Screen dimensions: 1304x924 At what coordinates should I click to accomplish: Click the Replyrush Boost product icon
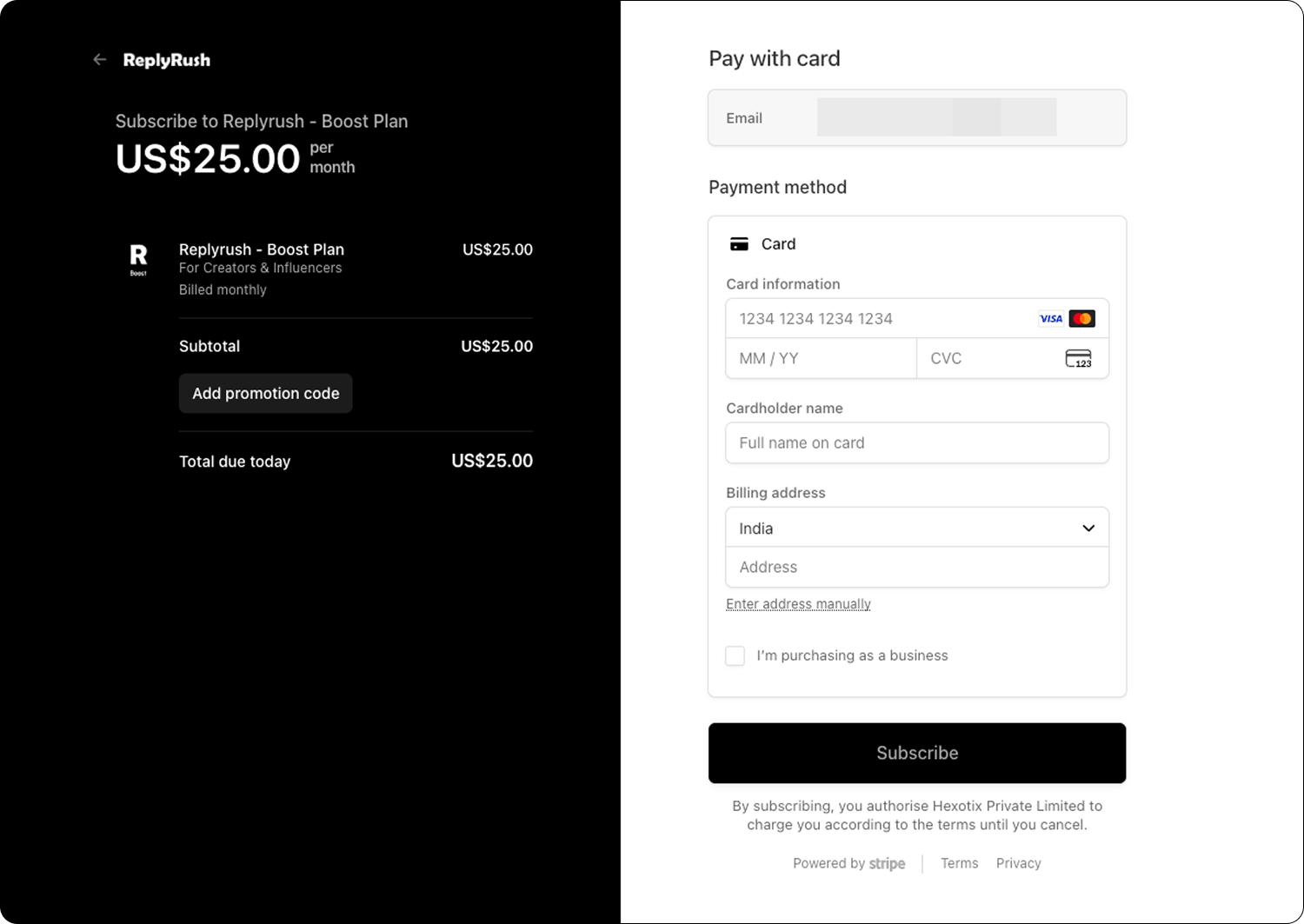(138, 260)
